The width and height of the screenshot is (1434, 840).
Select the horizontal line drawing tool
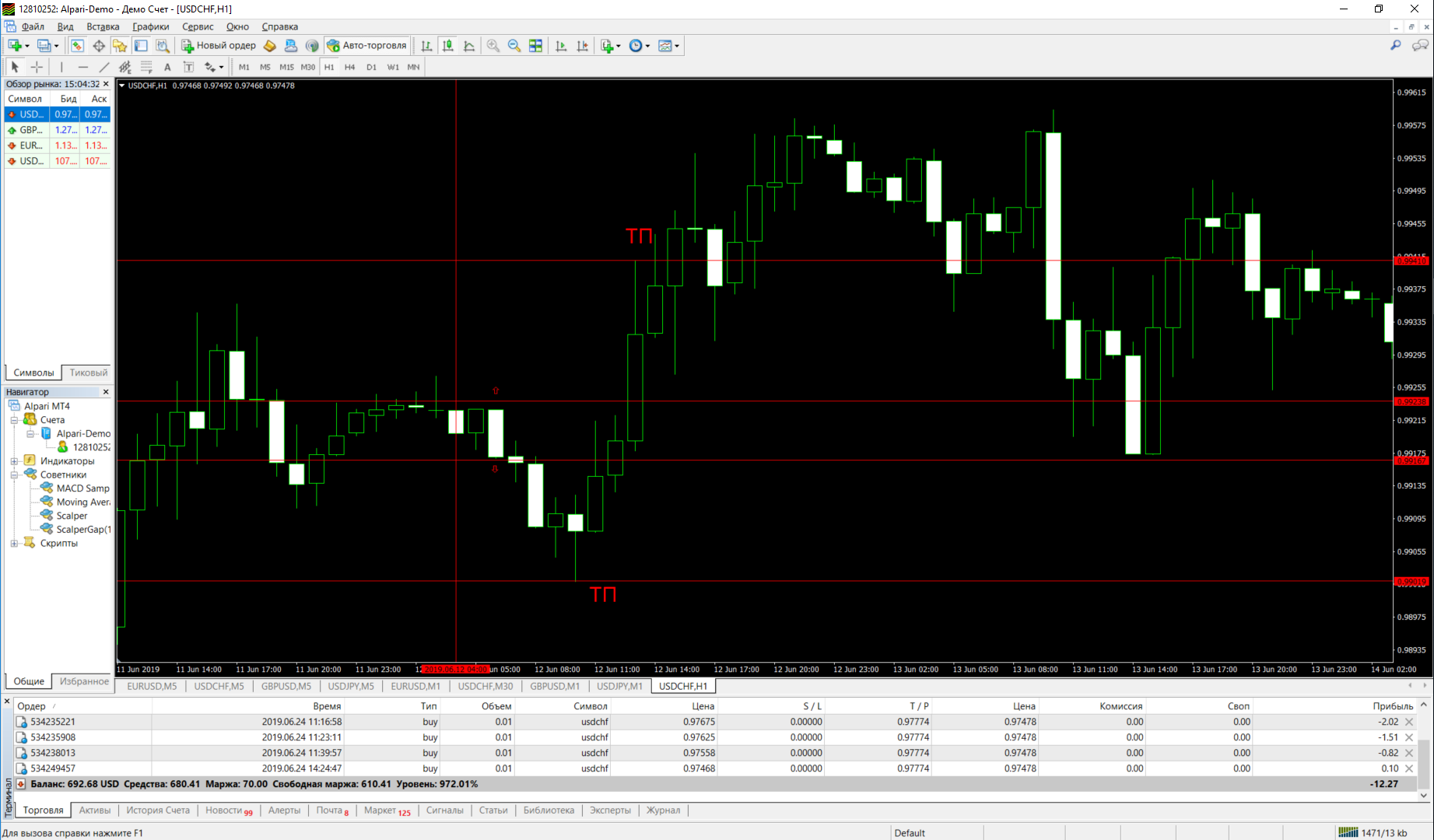click(x=83, y=67)
